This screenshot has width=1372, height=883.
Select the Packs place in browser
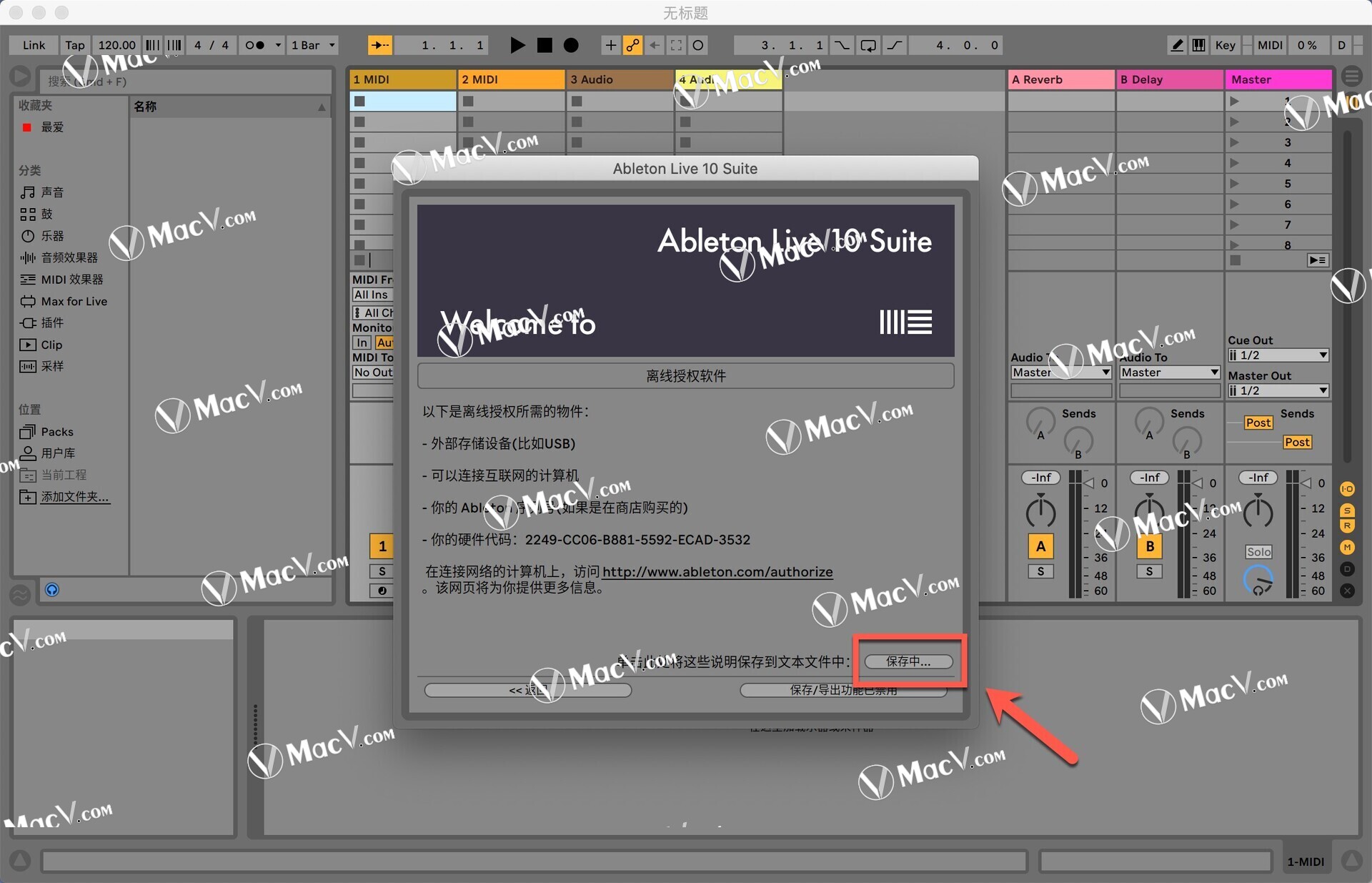click(x=57, y=431)
